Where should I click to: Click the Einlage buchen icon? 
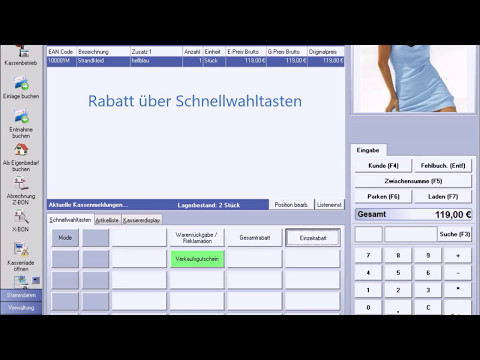tap(21, 83)
